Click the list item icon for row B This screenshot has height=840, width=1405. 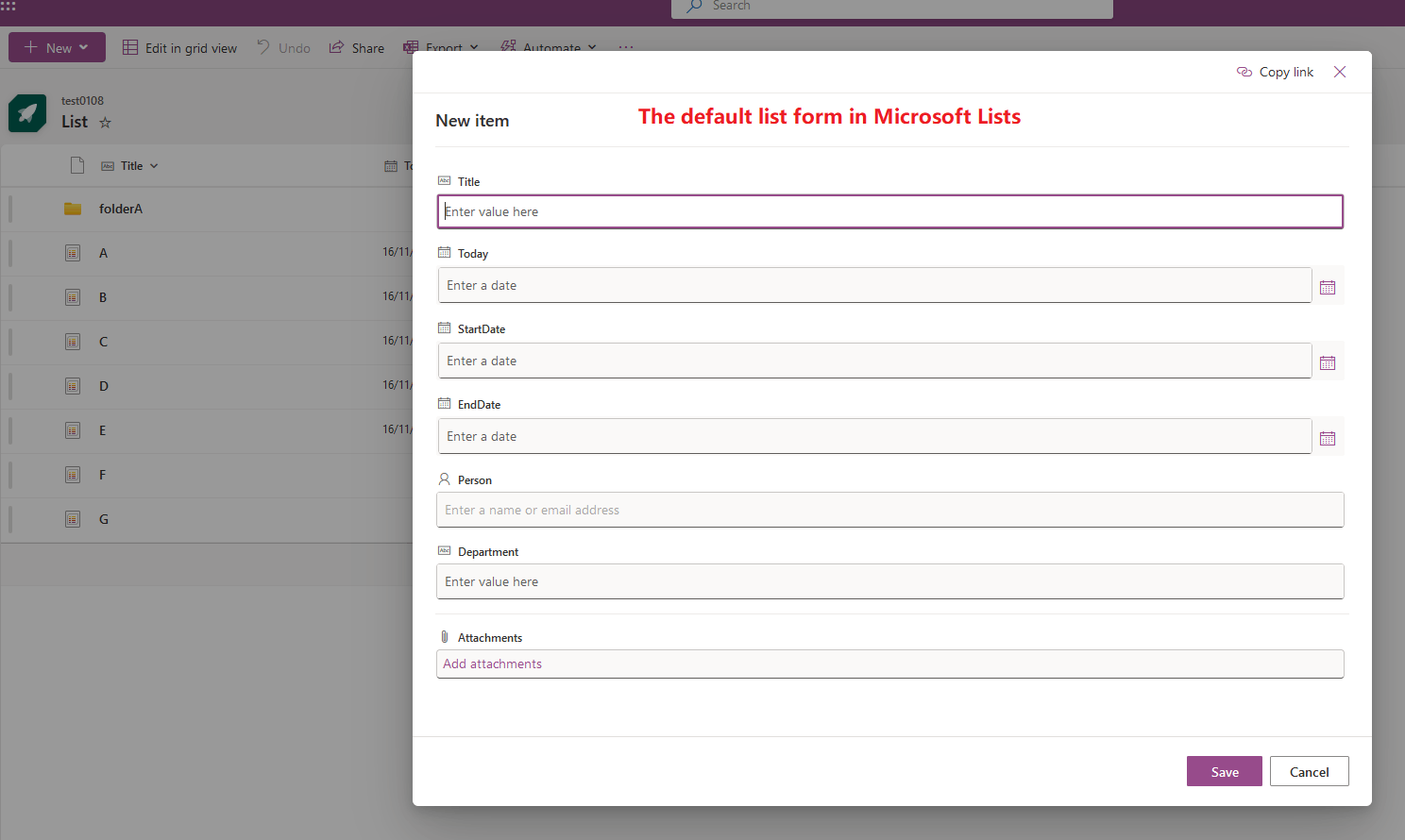[73, 297]
